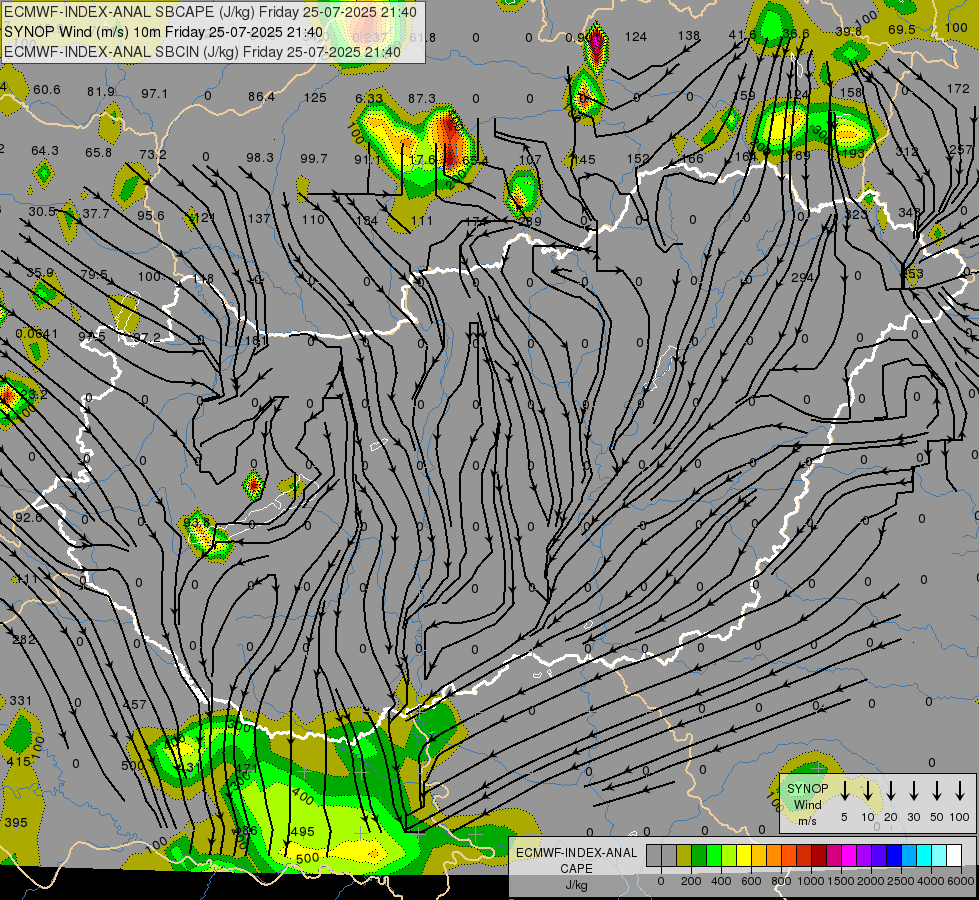979x900 pixels.
Task: Click the SBCAPE title line in header box
Action: (x=210, y=12)
